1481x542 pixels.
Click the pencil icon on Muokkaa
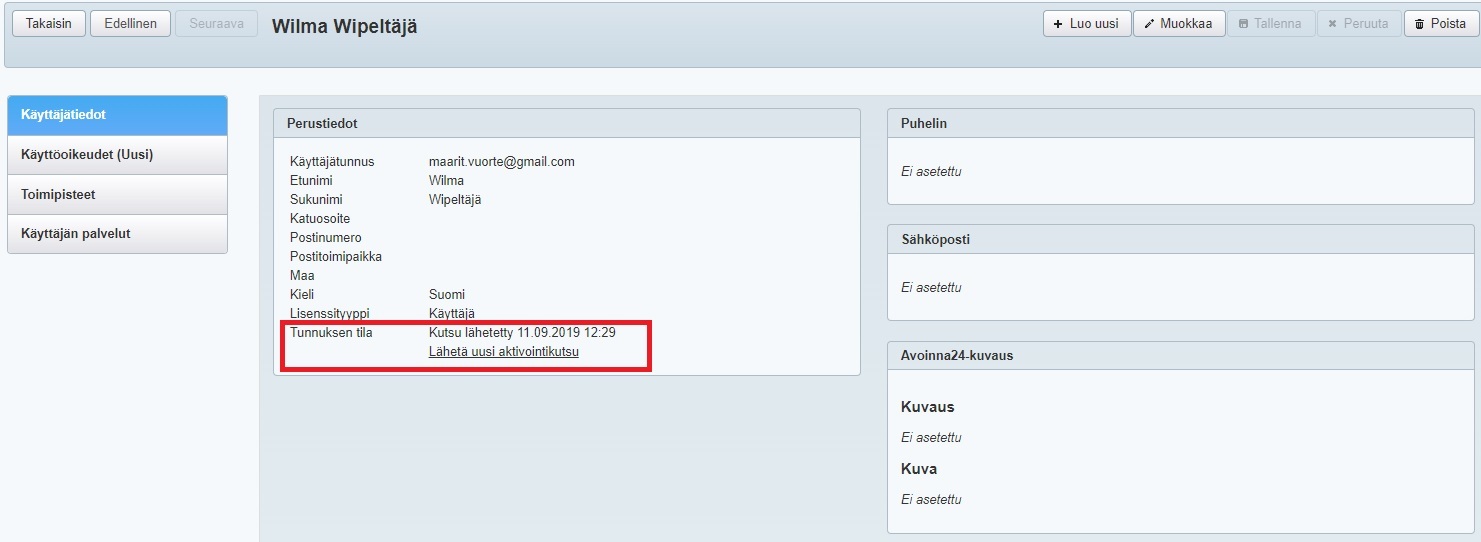pyautogui.click(x=1149, y=24)
